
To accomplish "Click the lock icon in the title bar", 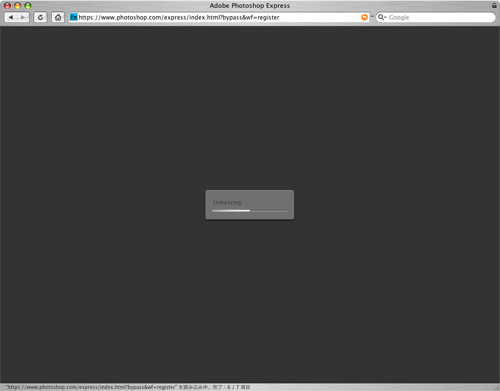I will point(494,5).
